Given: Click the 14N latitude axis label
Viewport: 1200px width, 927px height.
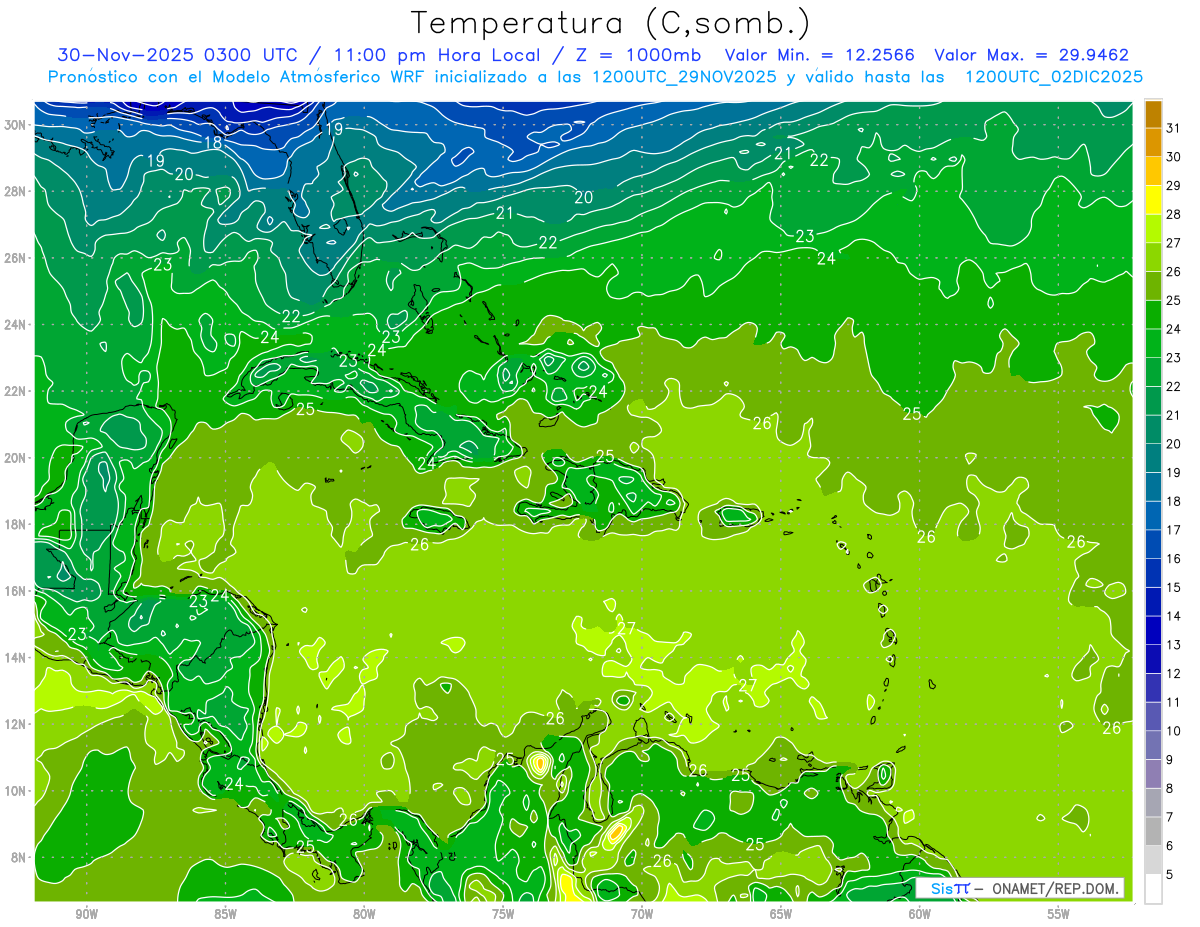Looking at the screenshot, I should (17, 658).
